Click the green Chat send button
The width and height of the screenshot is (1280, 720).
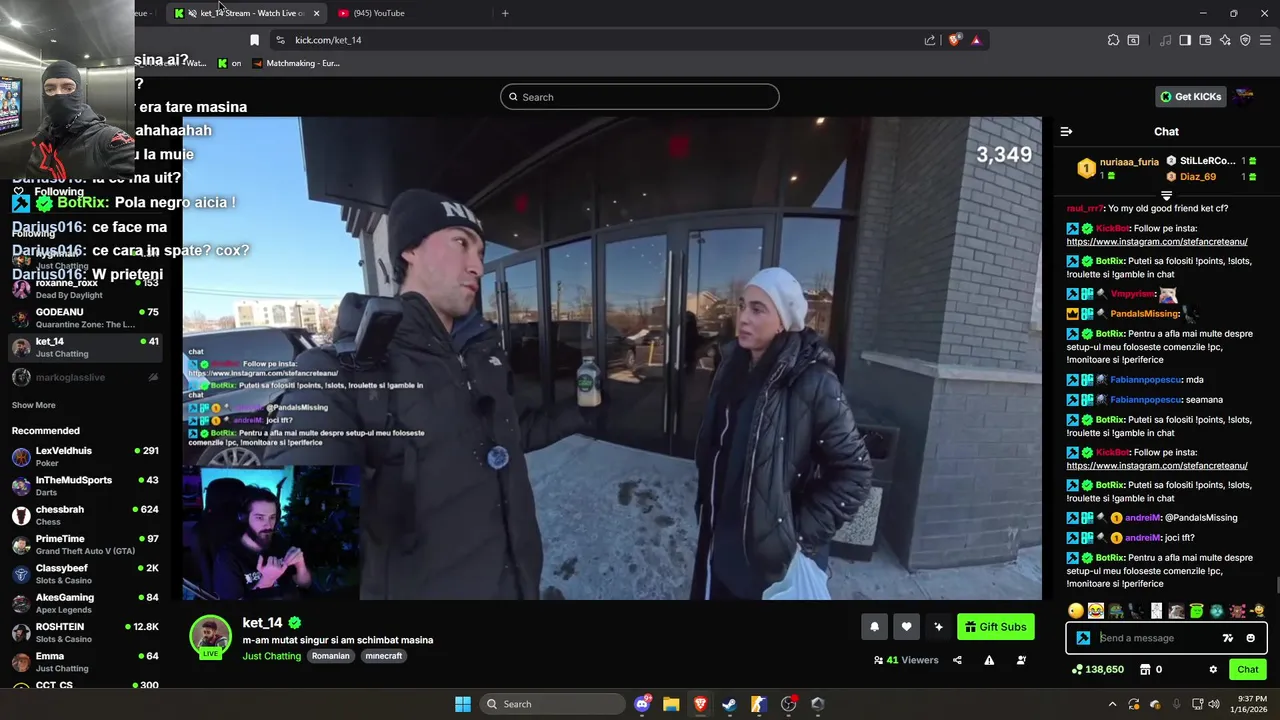1248,670
